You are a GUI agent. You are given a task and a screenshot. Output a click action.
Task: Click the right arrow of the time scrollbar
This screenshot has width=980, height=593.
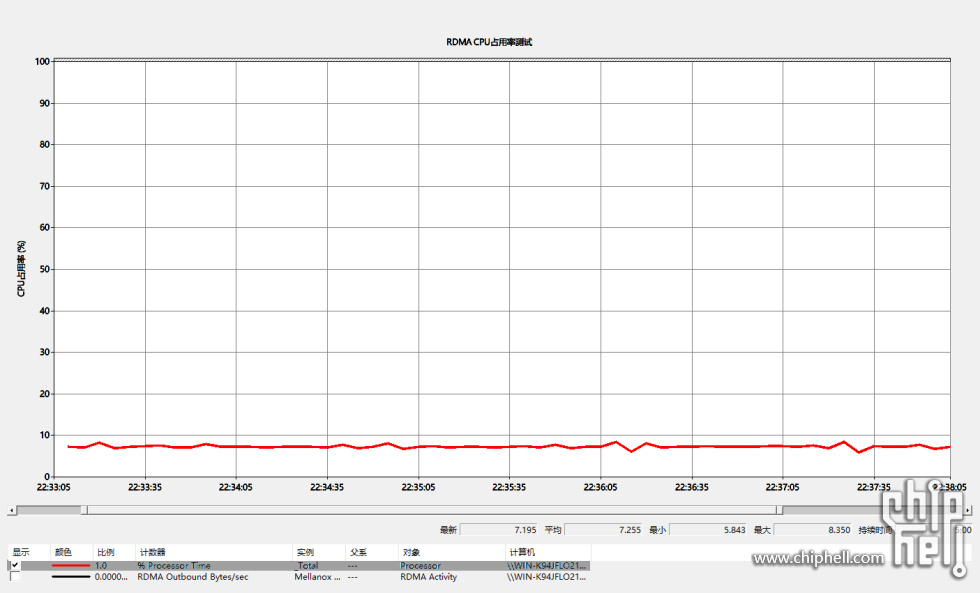(968, 510)
